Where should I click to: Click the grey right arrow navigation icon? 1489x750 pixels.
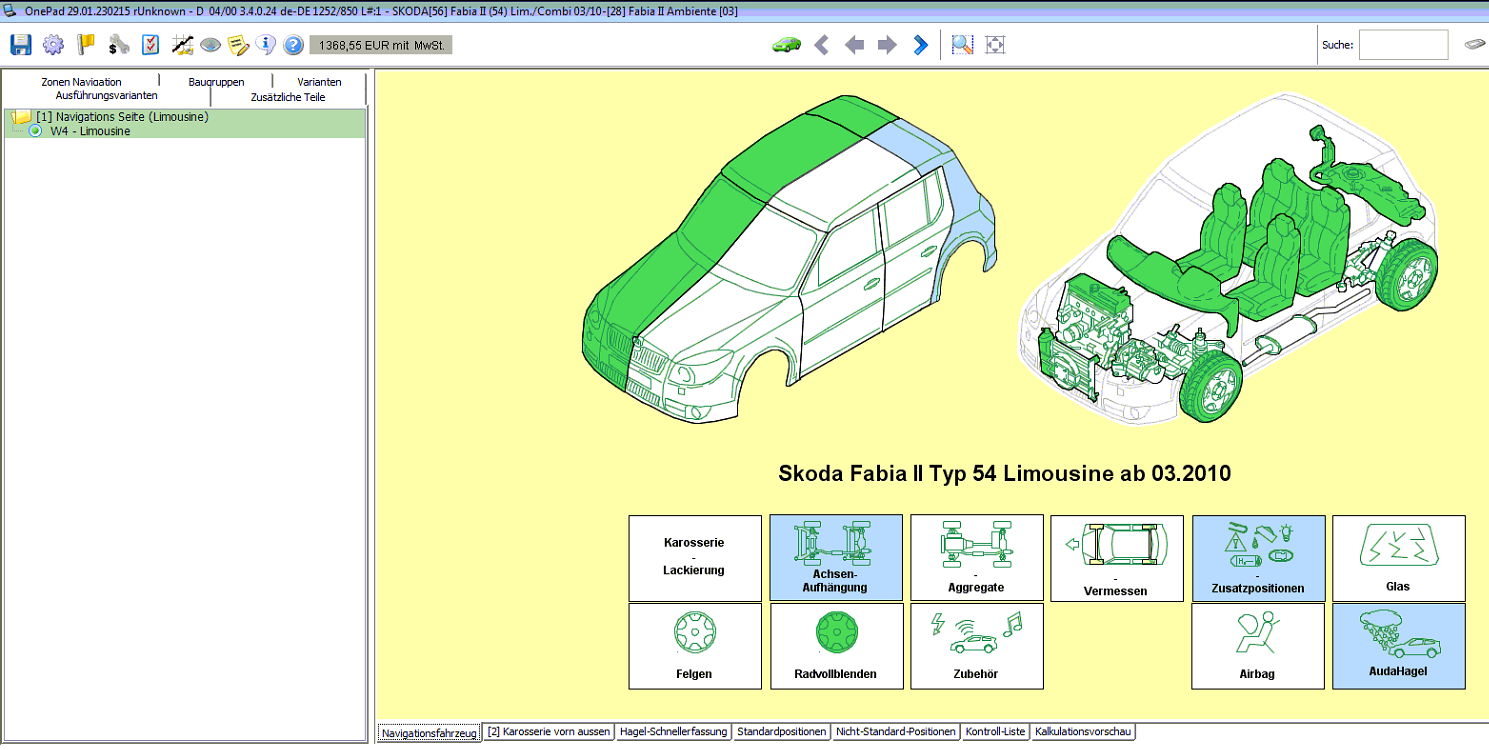point(887,45)
